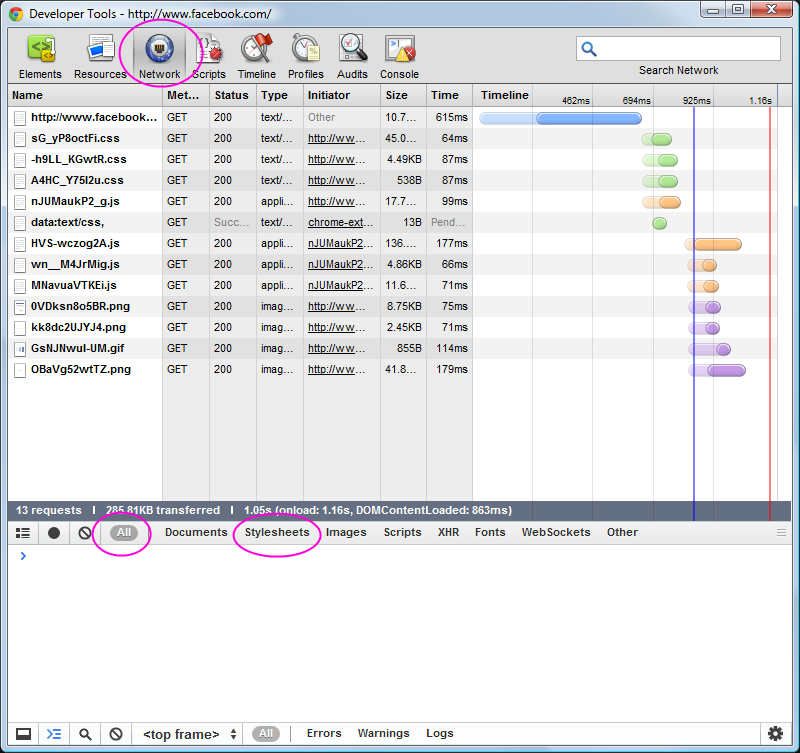Filter requests by Stylesheets
The image size is (800, 753).
[x=277, y=532]
